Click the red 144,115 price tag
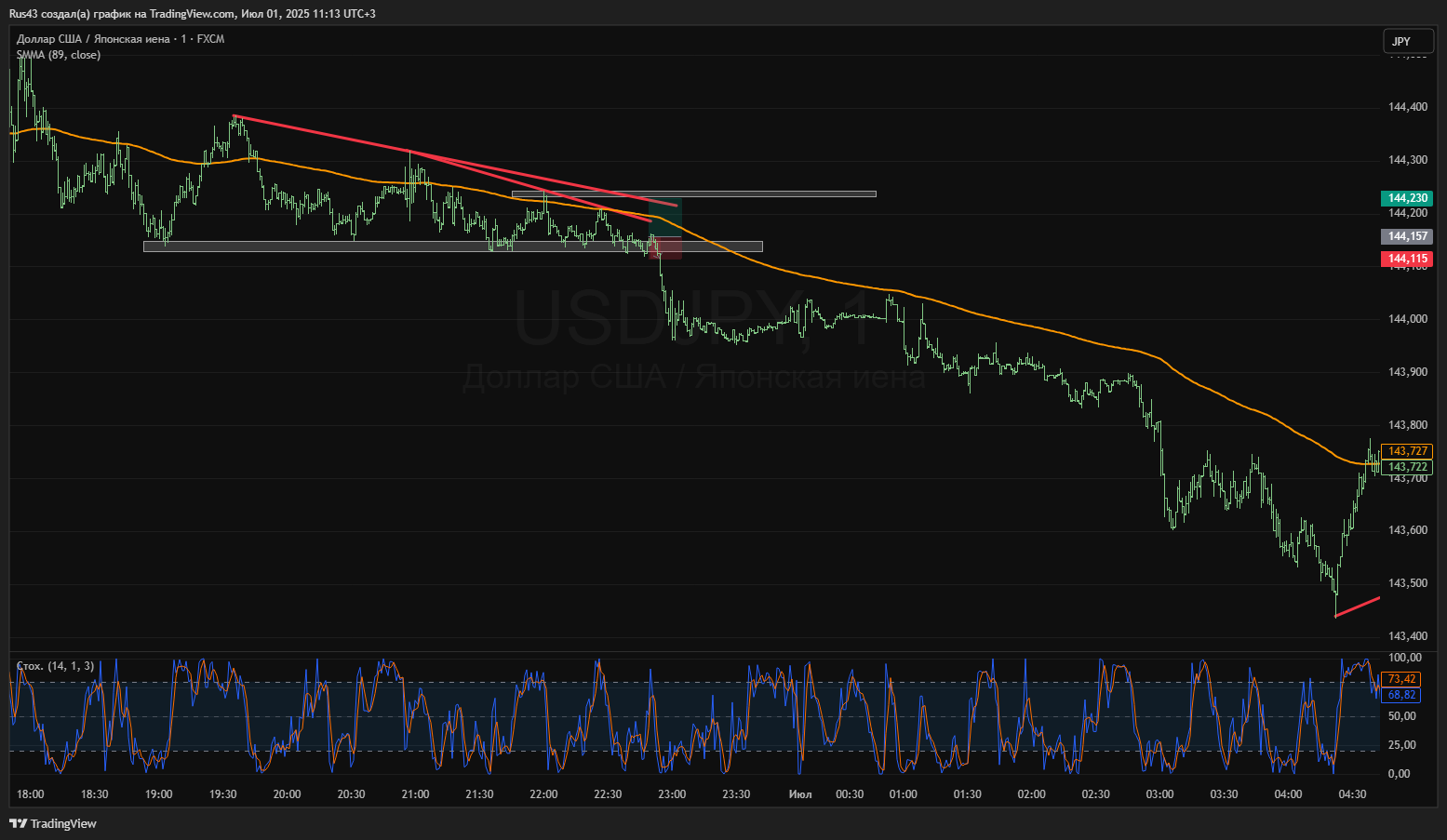Image resolution: width=1447 pixels, height=840 pixels. [1407, 259]
